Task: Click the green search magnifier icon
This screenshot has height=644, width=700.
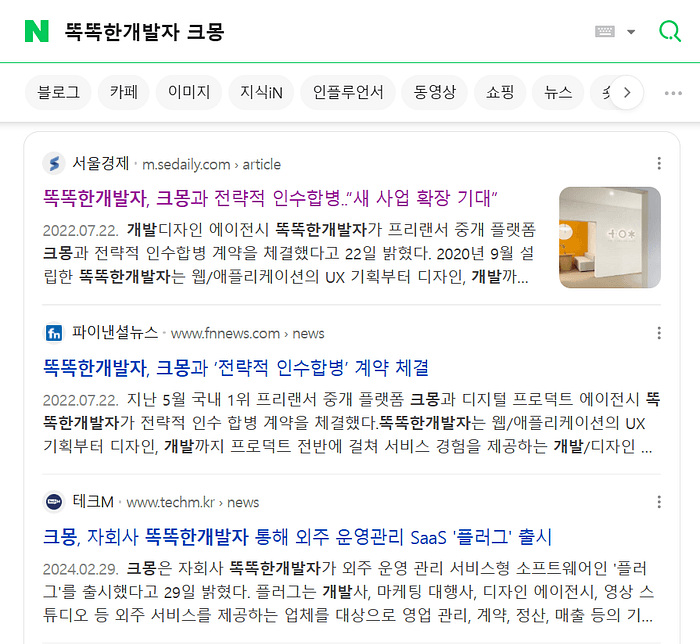Action: click(x=670, y=31)
